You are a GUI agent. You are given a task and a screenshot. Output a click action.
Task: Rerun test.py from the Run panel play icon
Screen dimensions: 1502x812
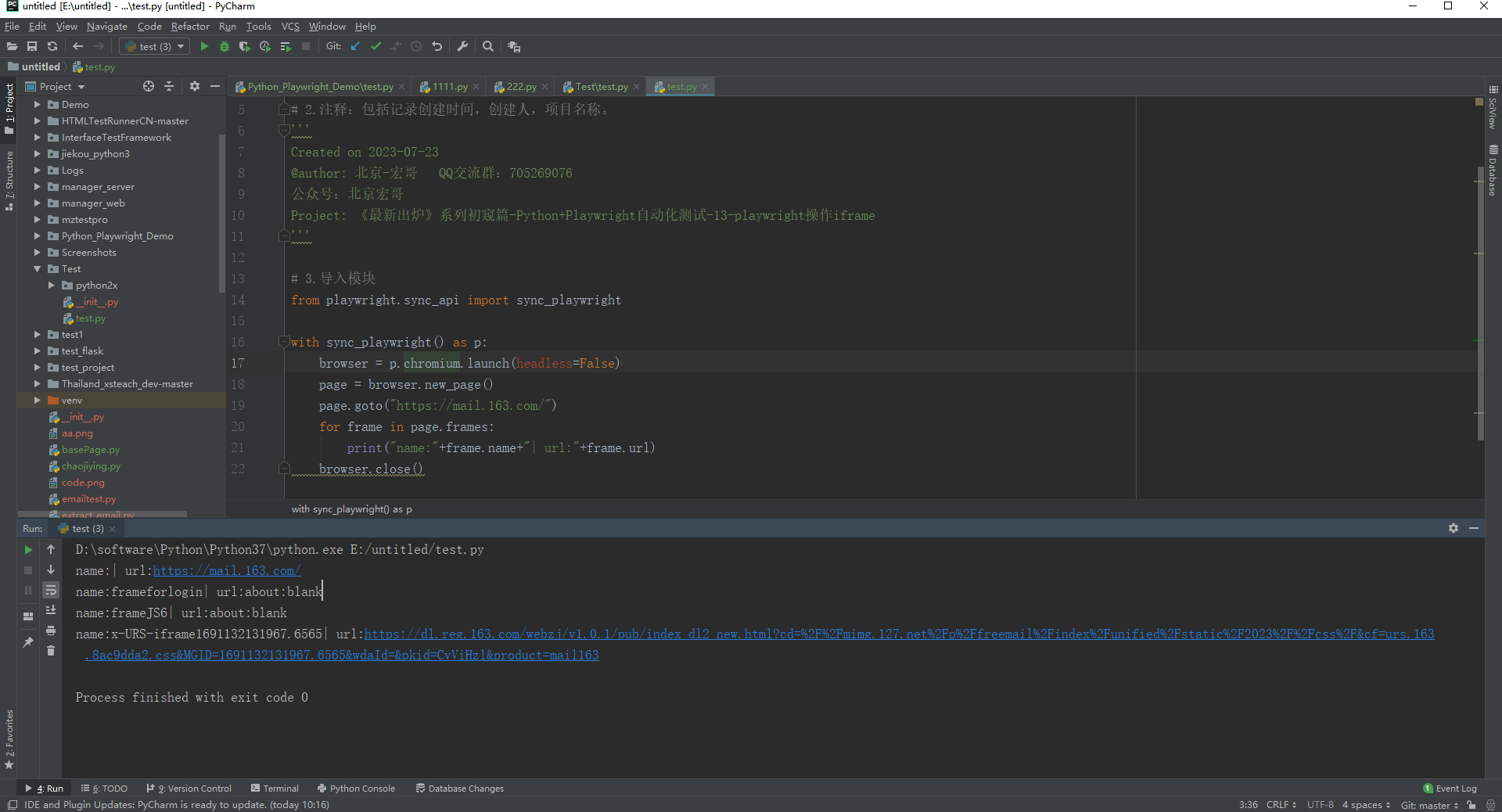coord(27,550)
